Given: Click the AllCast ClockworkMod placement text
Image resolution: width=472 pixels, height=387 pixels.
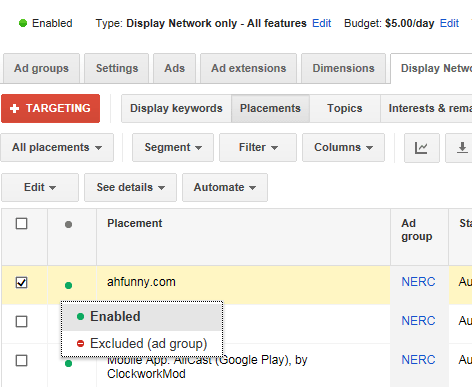Looking at the screenshot, I should [x=207, y=367].
